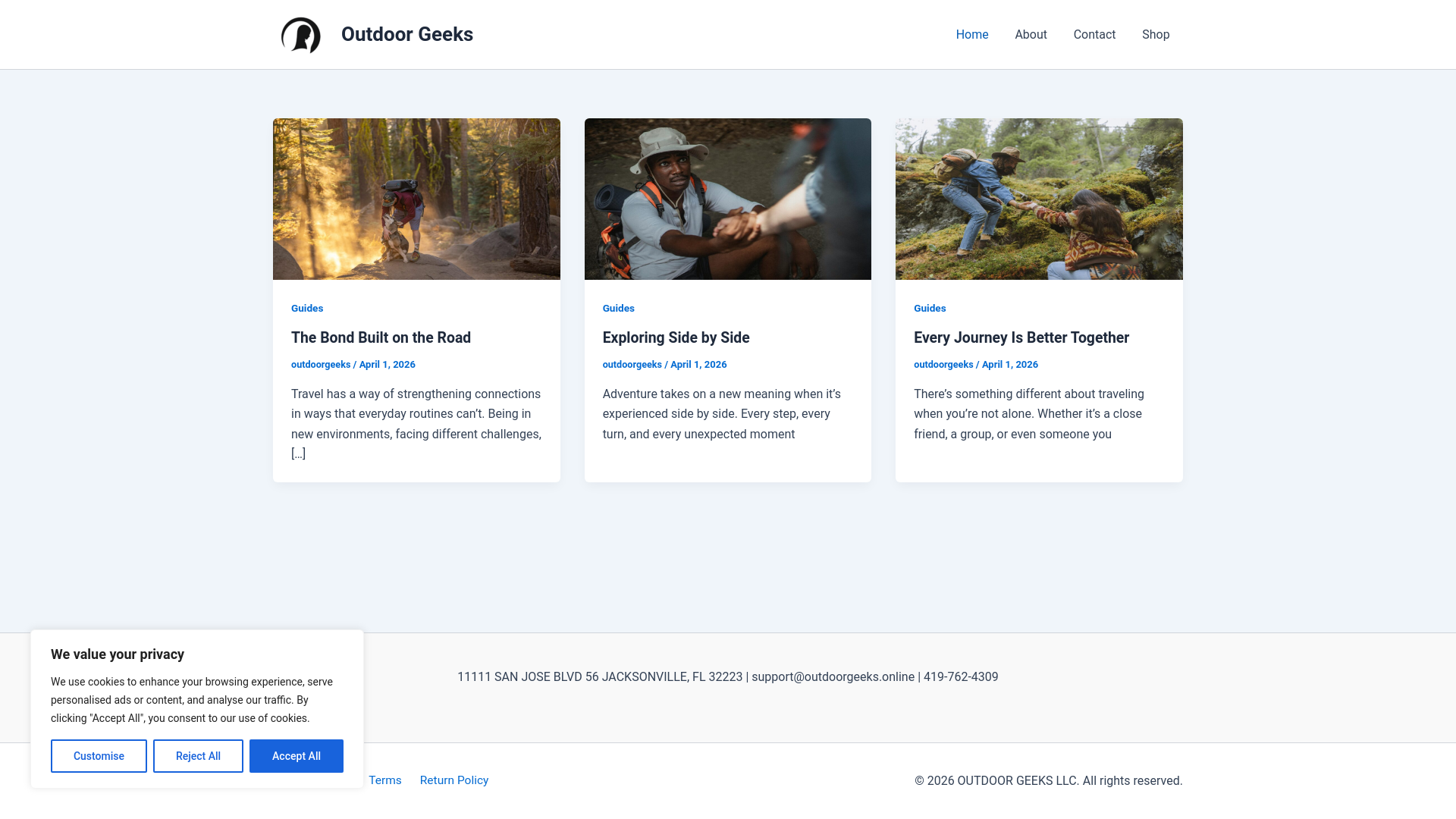The height and width of the screenshot is (819, 1456).
Task: Click April 1, 2026 date under The Bond Built
Action: (x=388, y=365)
